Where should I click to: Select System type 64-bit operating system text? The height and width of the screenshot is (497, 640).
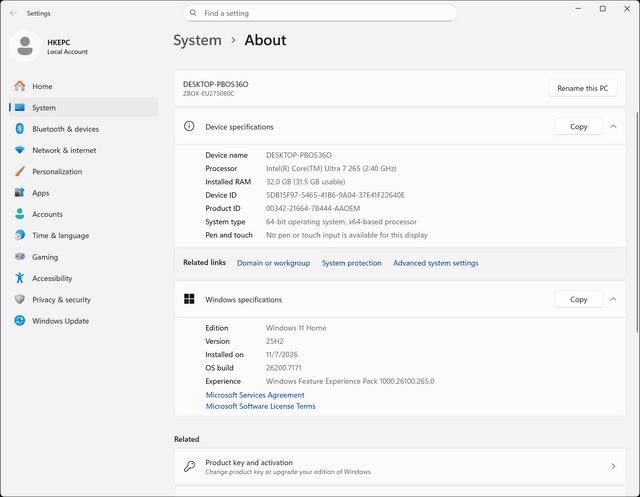(x=341, y=222)
